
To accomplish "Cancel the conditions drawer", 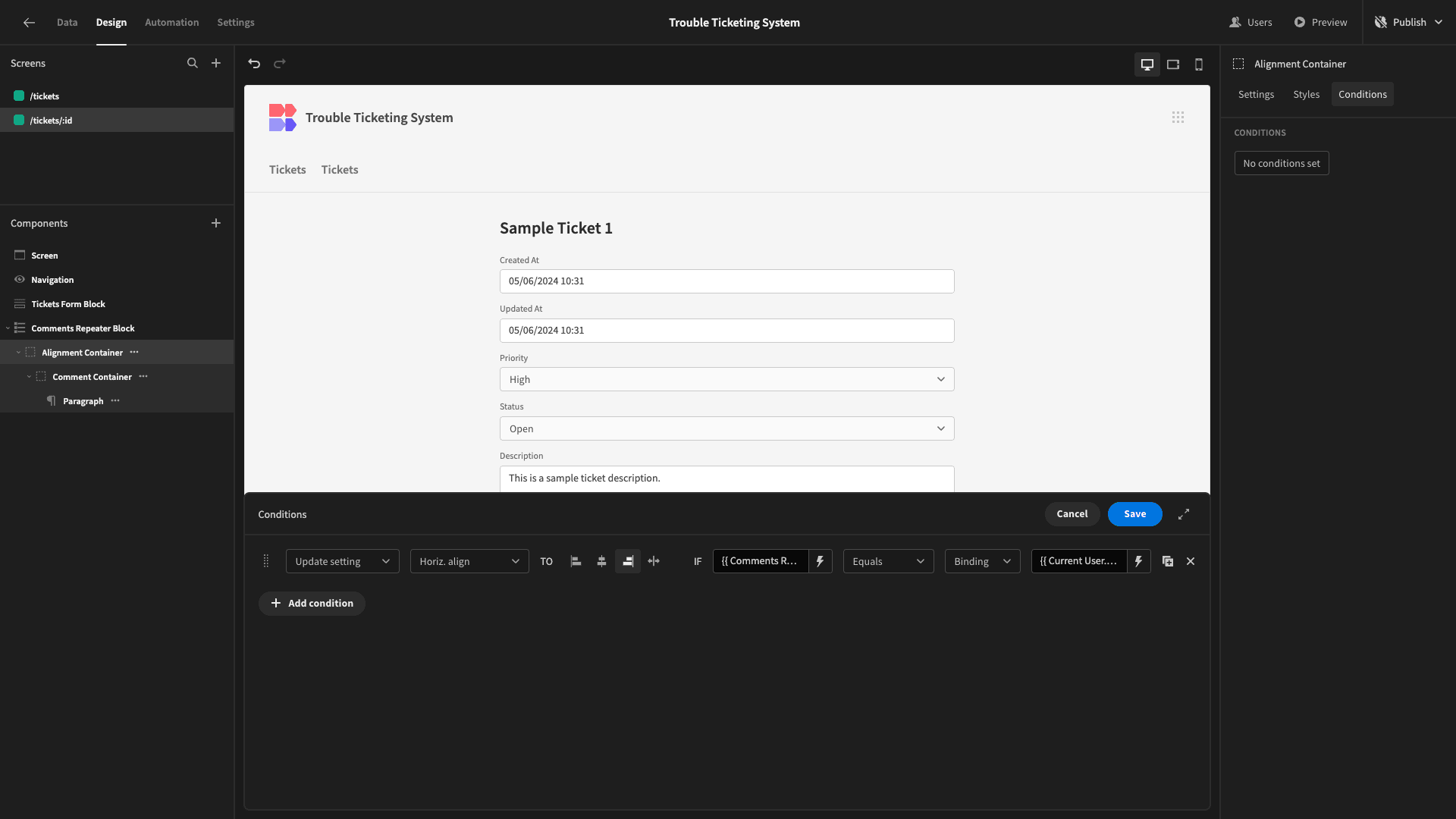I will 1072,514.
